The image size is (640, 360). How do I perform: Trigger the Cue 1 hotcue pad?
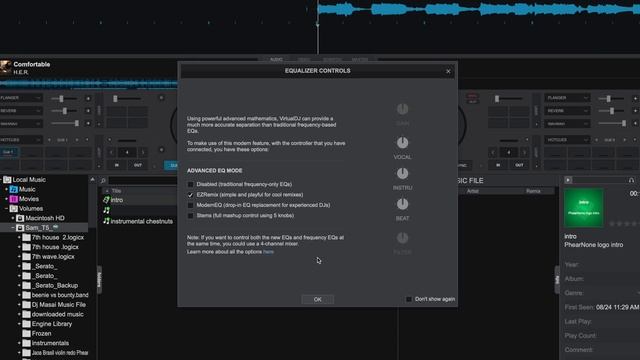point(9,152)
